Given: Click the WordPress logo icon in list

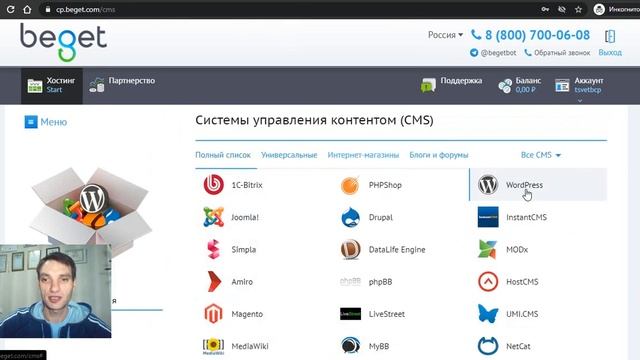Looking at the screenshot, I should pyautogui.click(x=488, y=184).
